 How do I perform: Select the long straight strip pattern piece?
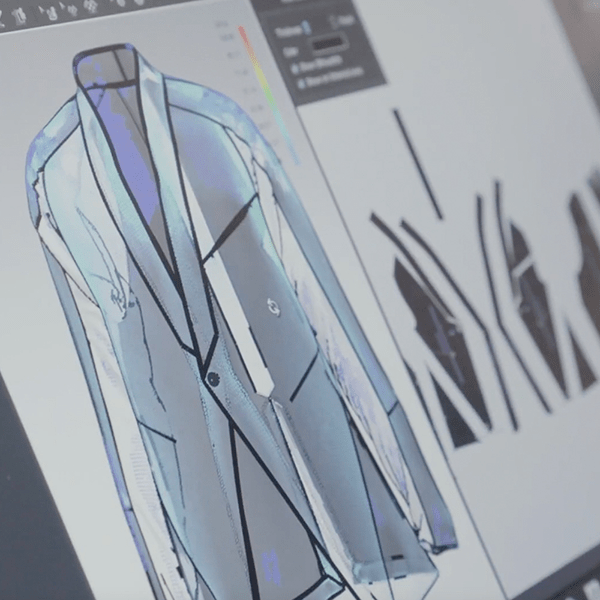[417, 164]
